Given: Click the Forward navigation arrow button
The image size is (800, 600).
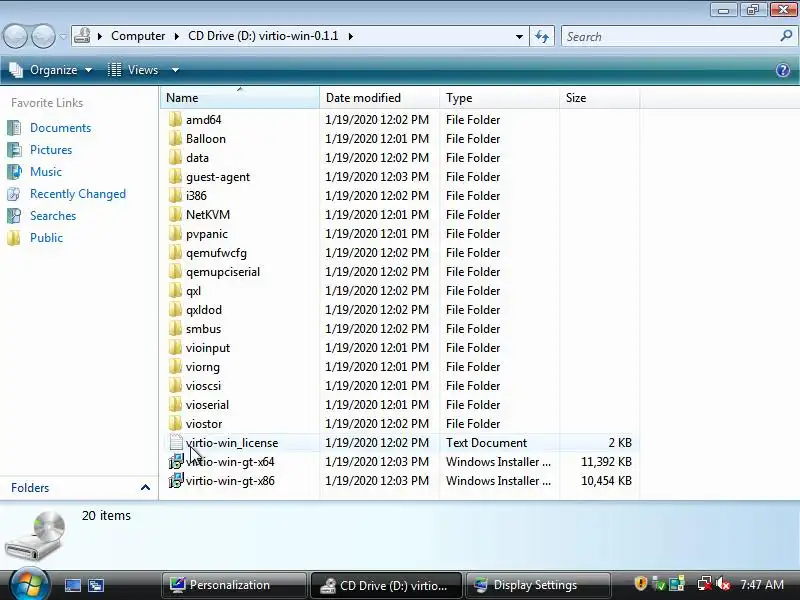Looking at the screenshot, I should tap(43, 36).
